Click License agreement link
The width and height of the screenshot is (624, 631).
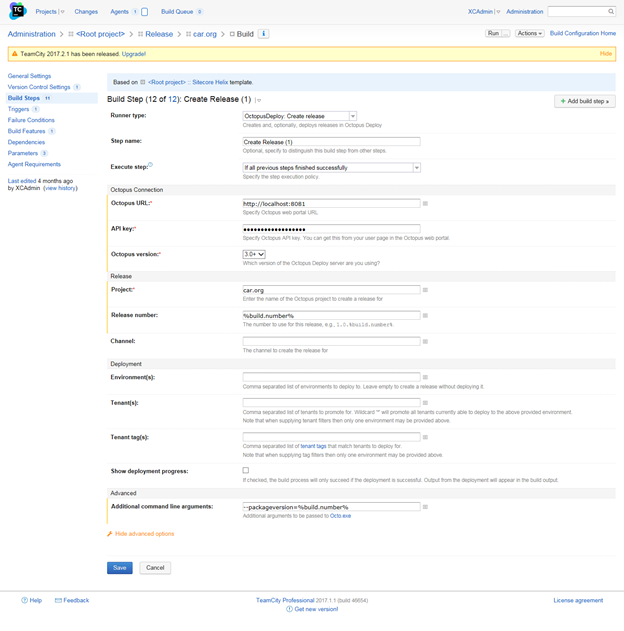coord(578,600)
